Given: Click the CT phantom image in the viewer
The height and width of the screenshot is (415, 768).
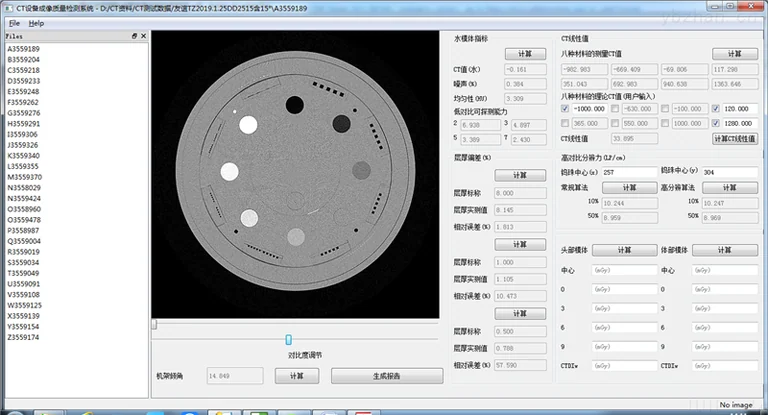Looking at the screenshot, I should coord(295,174).
